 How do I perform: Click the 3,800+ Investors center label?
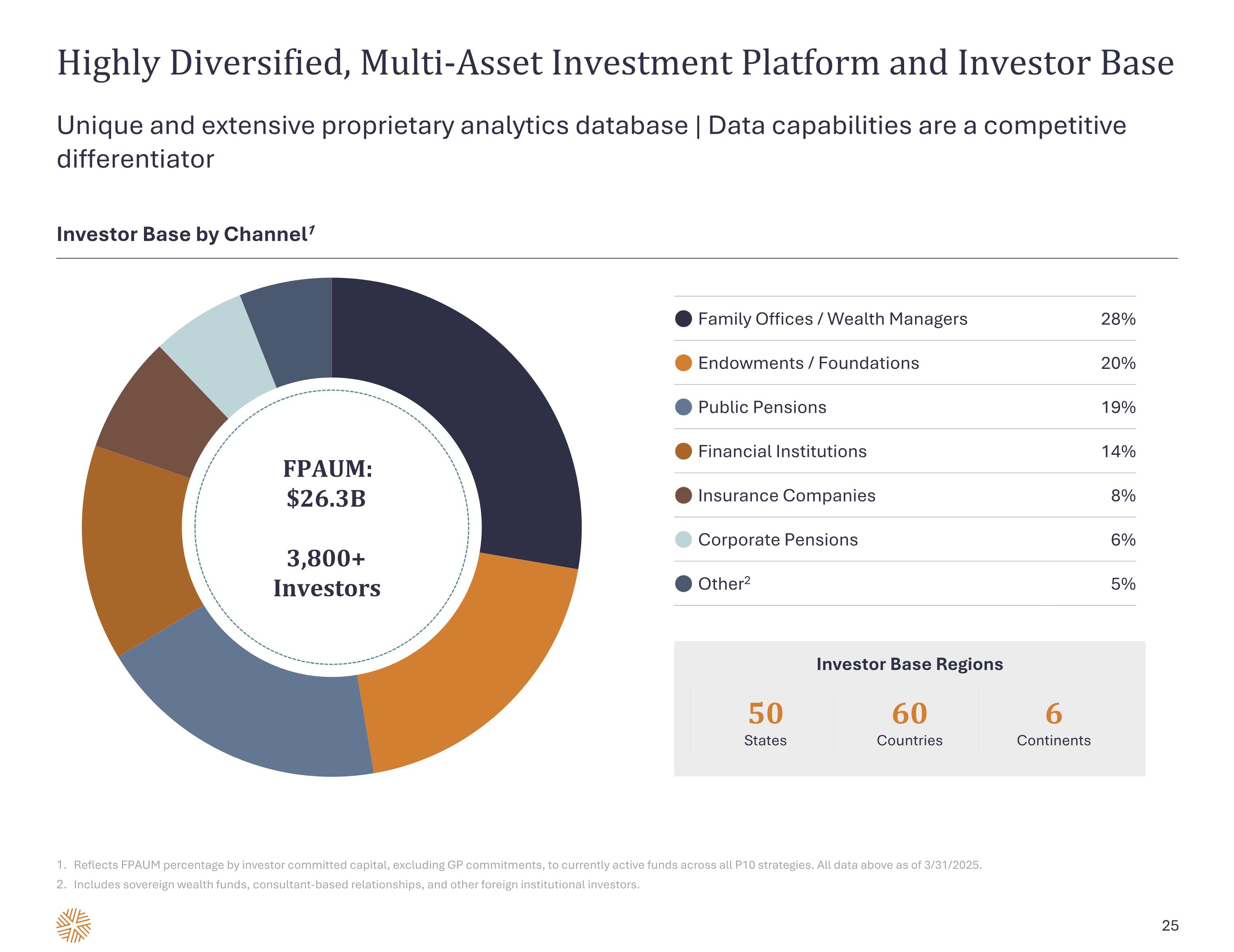point(327,573)
